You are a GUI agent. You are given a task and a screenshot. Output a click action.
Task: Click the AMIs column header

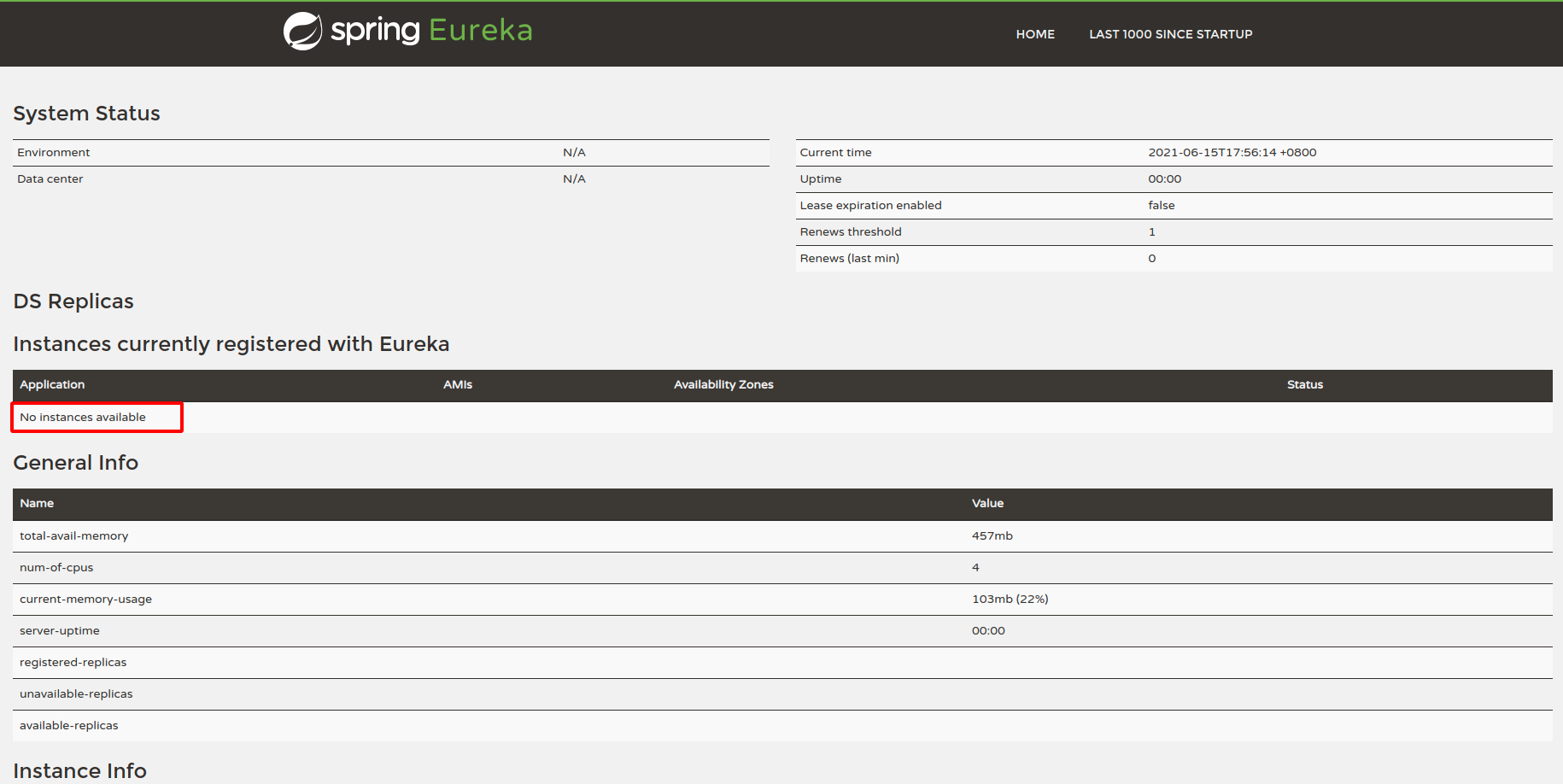458,385
